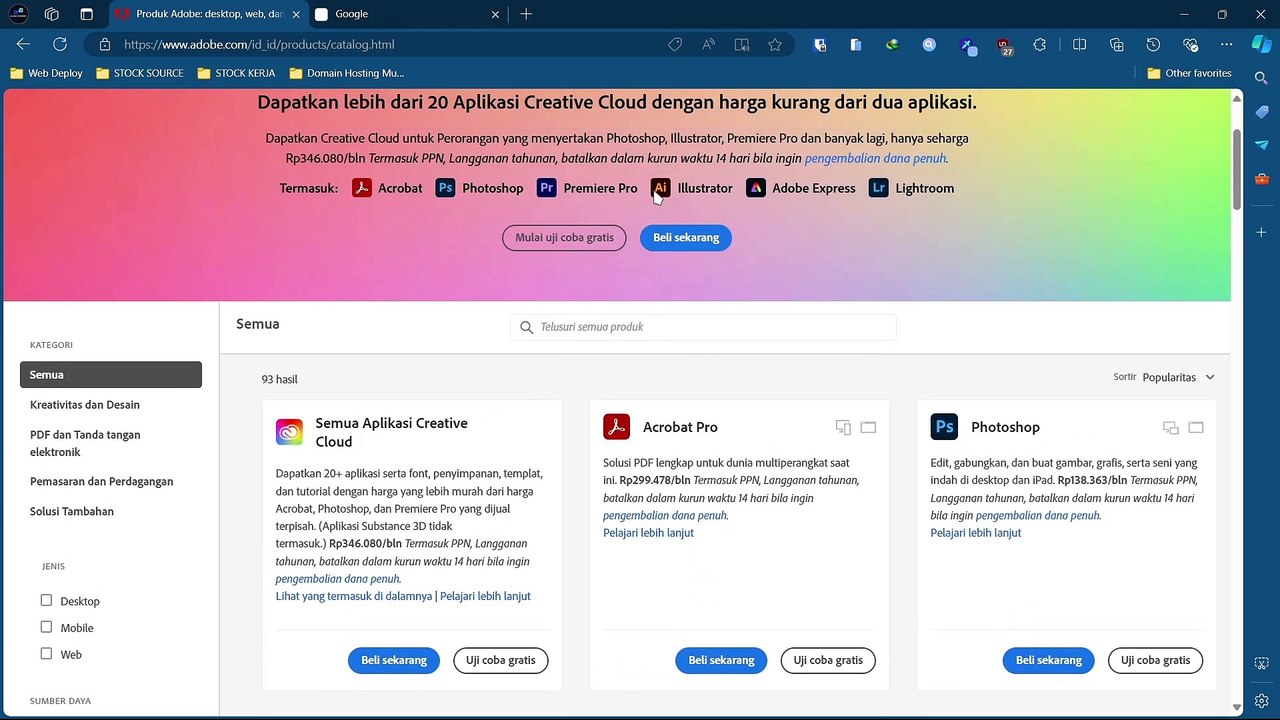Go back using the browser back arrow
Viewport: 1280px width, 720px height.
[23, 44]
